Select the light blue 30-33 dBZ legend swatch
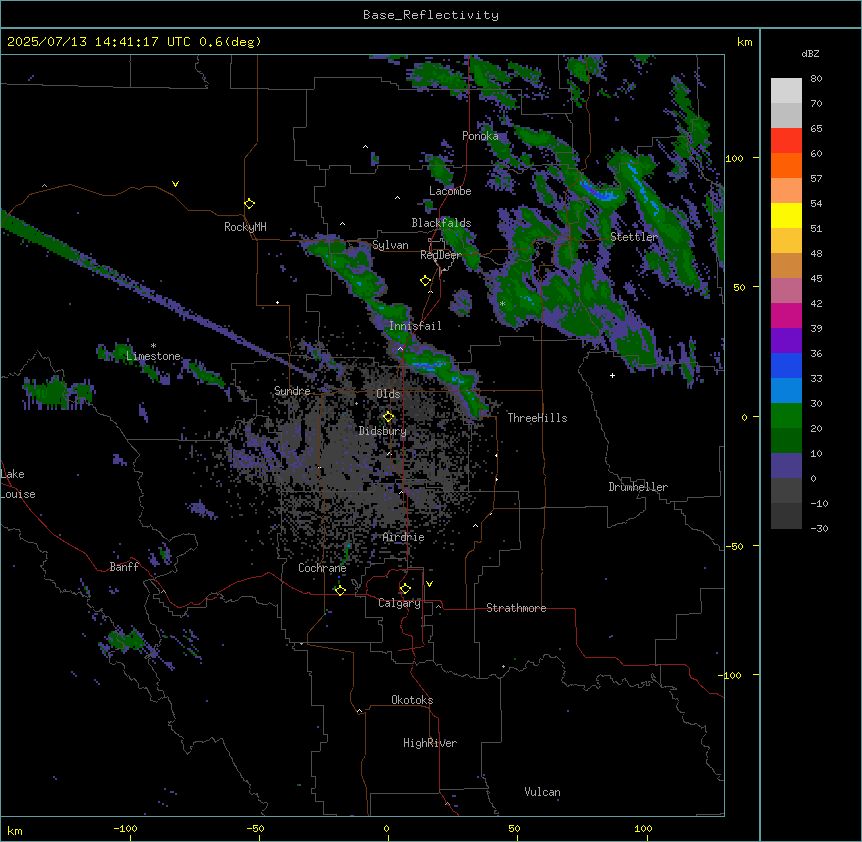This screenshot has height=842, width=862. tap(786, 391)
